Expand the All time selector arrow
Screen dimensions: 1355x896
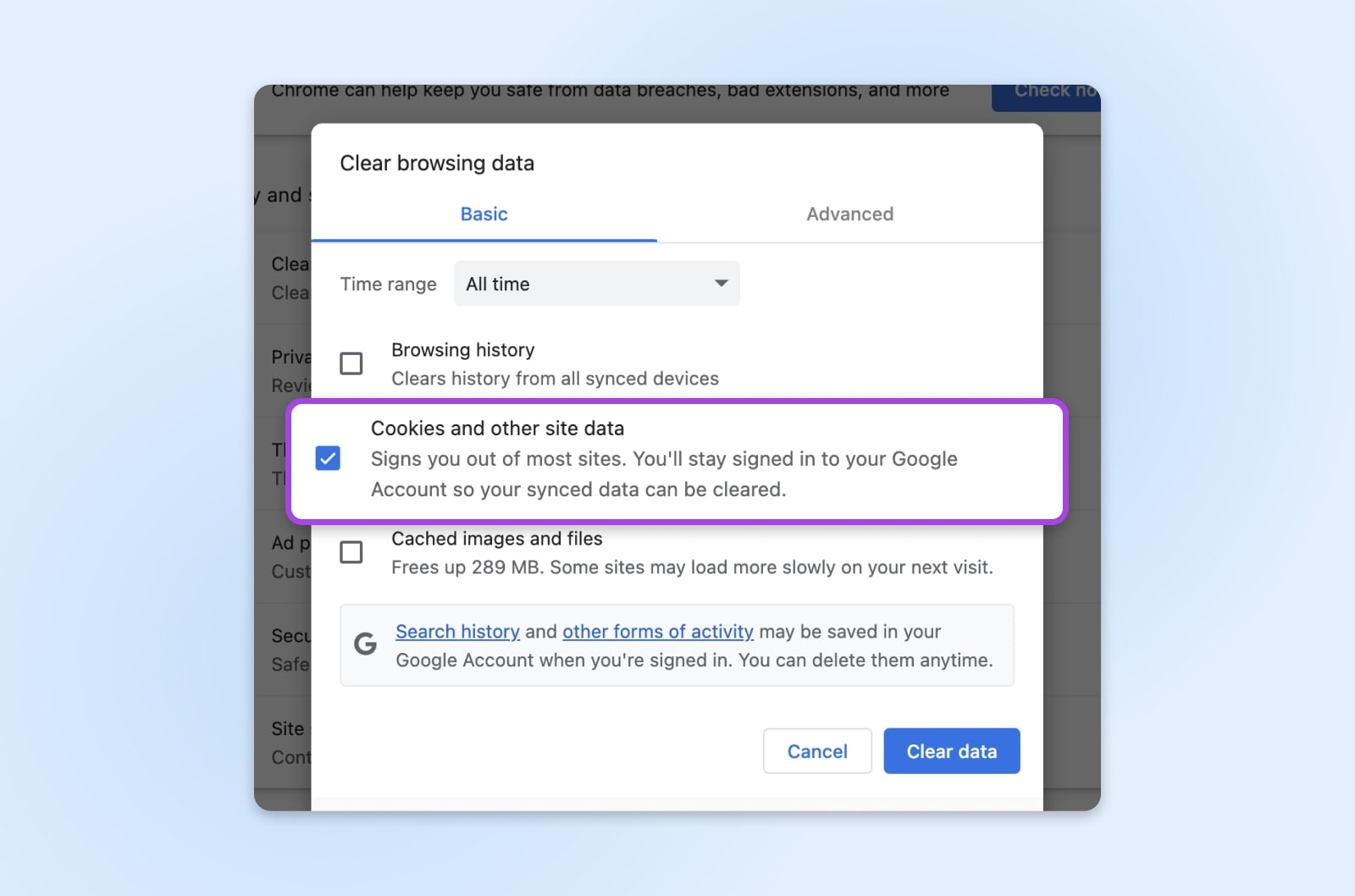(x=719, y=284)
